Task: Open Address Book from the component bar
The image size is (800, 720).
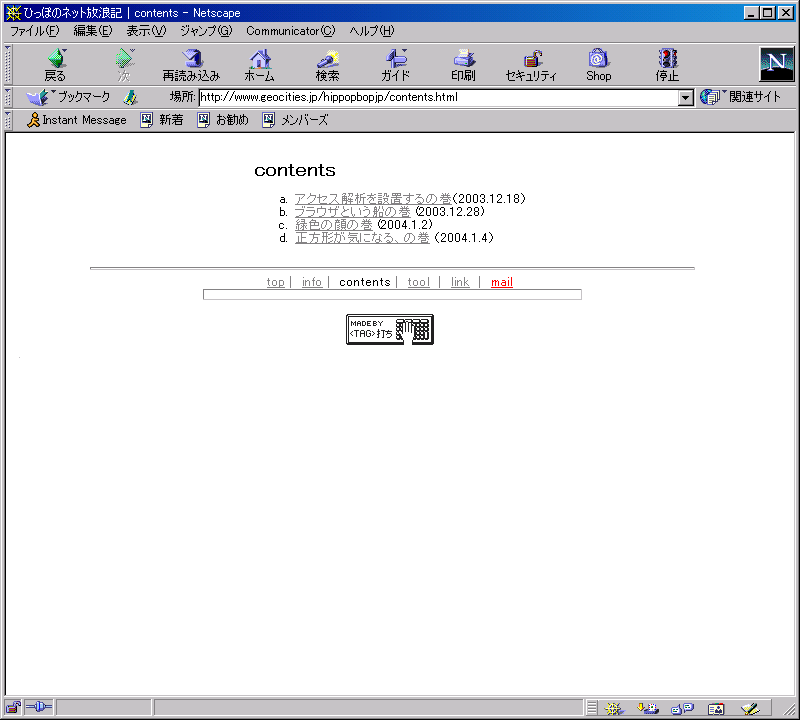Action: point(716,708)
